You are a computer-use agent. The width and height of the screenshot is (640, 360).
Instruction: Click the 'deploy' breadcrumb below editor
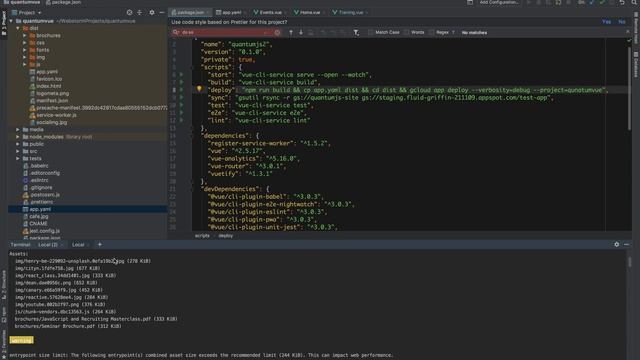click(x=226, y=236)
